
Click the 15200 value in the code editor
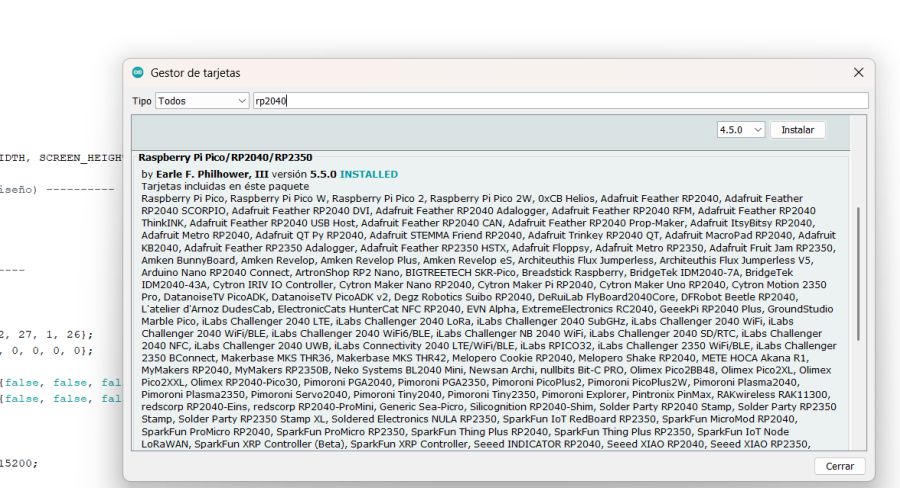(x=15, y=463)
